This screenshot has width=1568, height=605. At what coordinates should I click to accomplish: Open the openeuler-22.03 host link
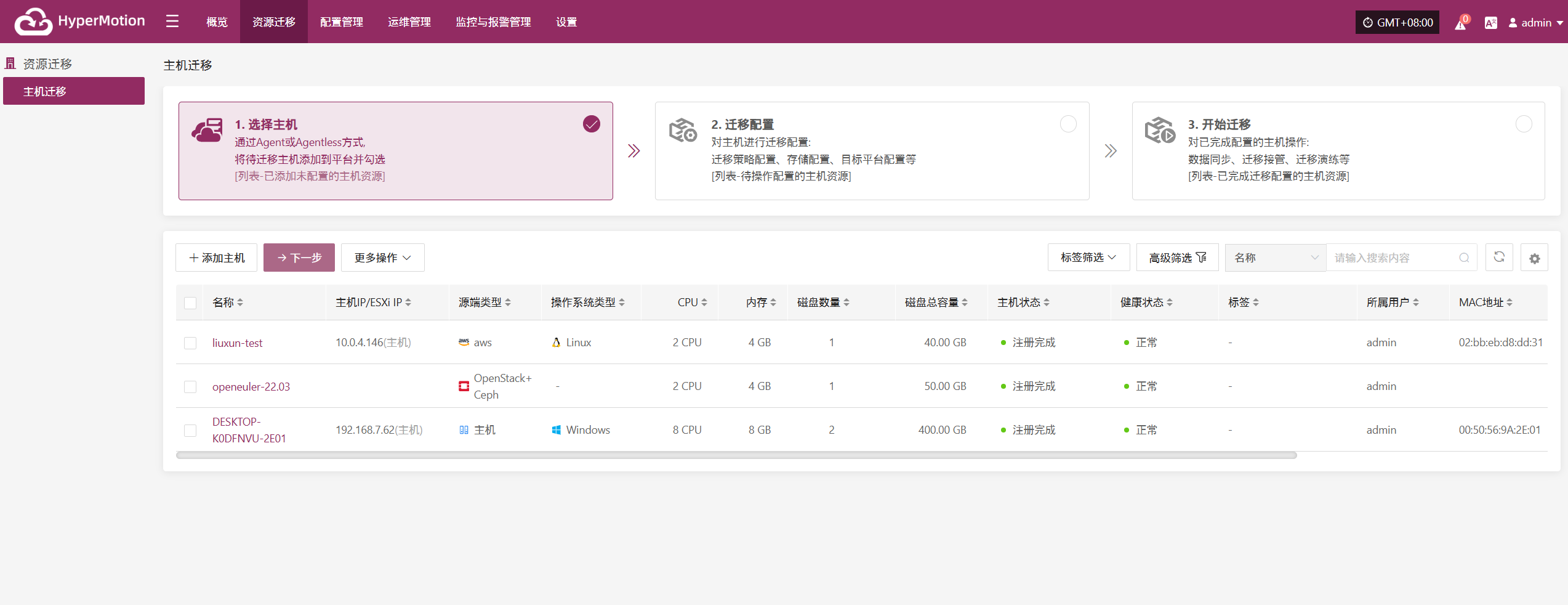click(x=251, y=387)
